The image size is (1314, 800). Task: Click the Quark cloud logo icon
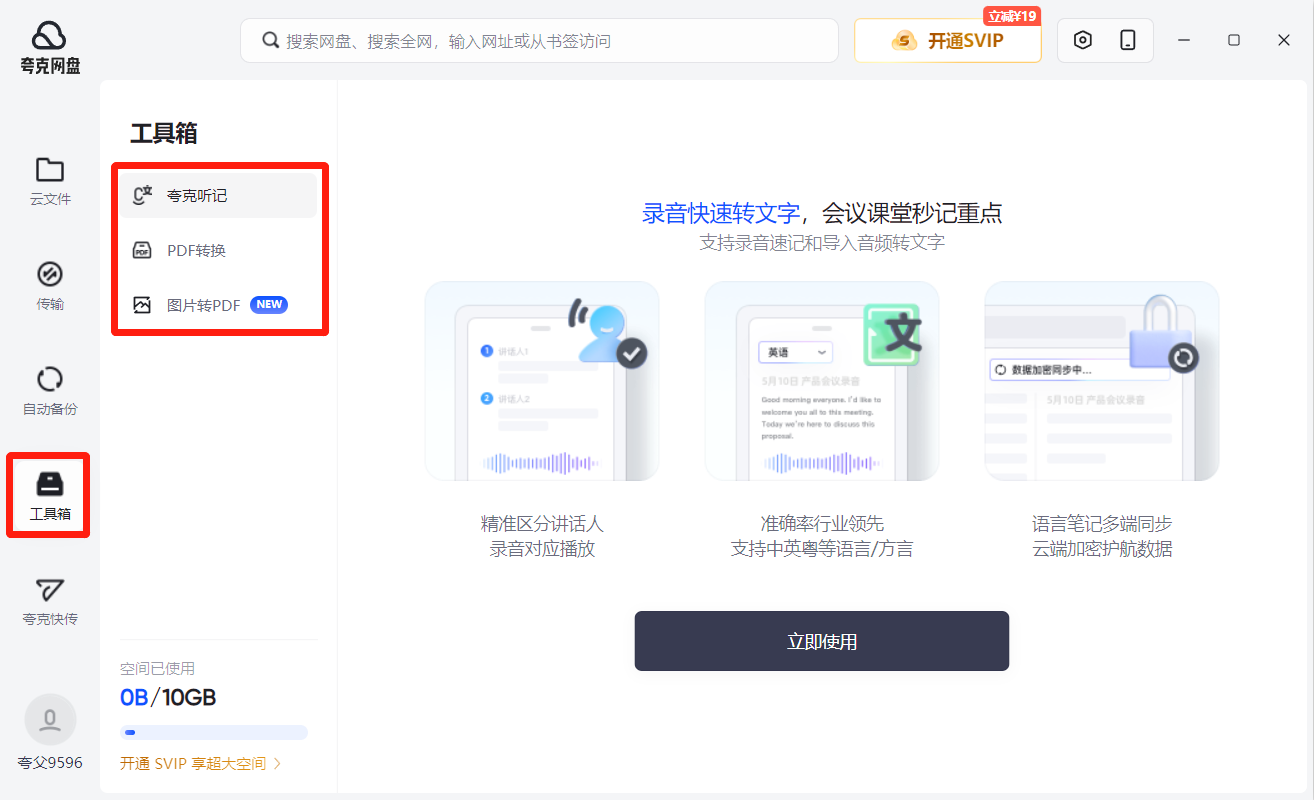[49, 36]
